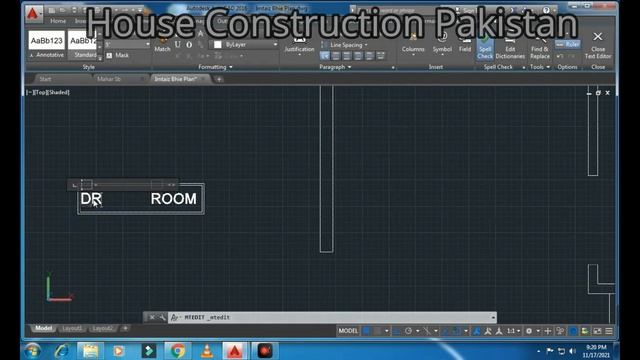
Task: Select the Annotative text style
Action: click(x=47, y=45)
